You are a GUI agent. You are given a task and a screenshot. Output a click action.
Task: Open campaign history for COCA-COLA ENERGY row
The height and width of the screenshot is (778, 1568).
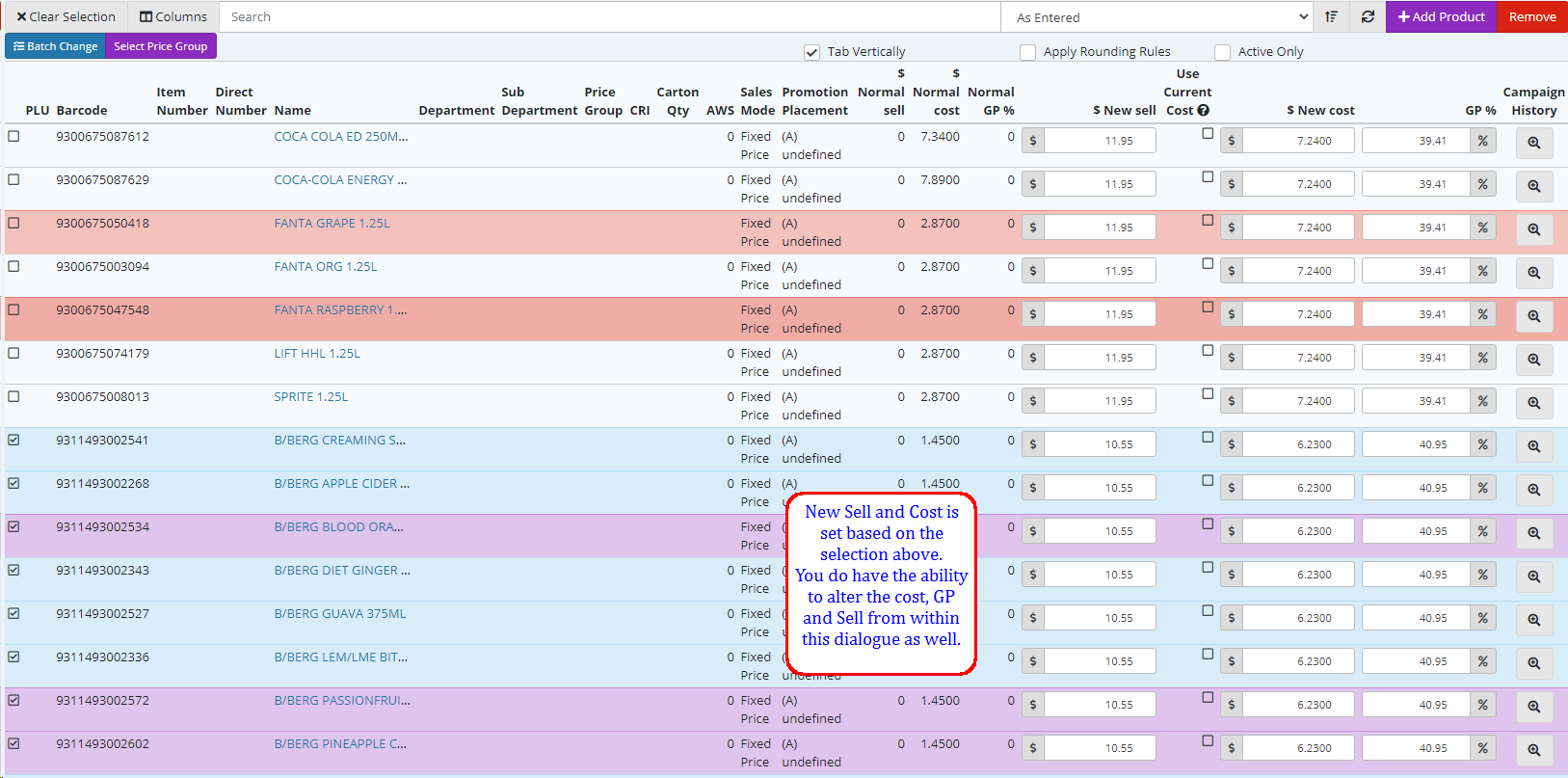pos(1533,186)
